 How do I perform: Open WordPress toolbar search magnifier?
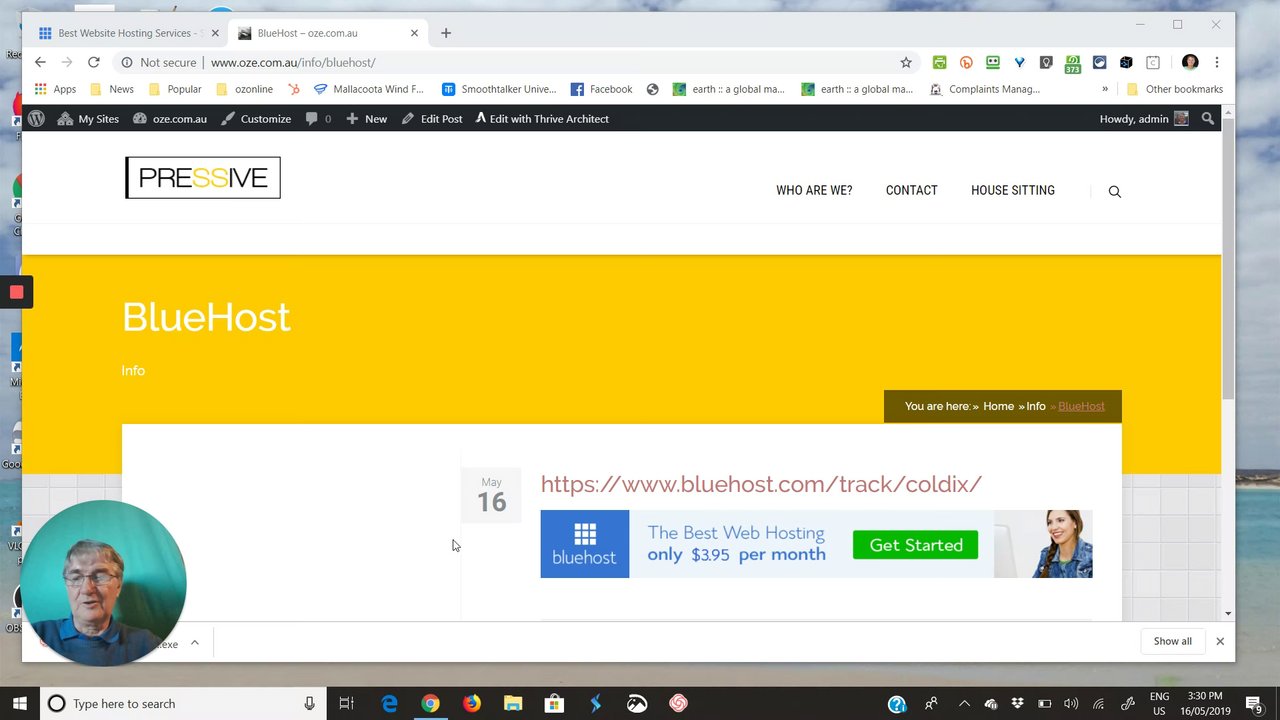[x=1208, y=118]
